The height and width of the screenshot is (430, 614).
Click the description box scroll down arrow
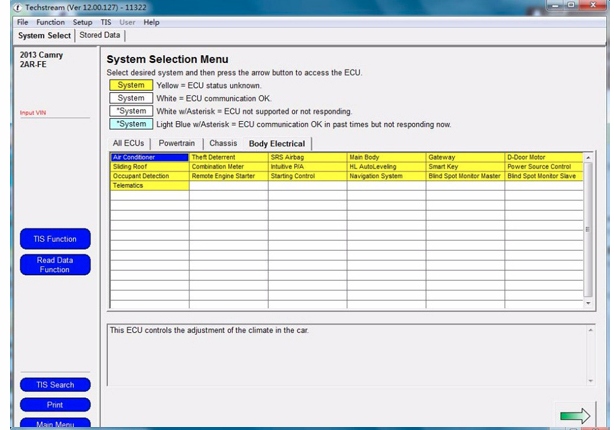(x=591, y=381)
